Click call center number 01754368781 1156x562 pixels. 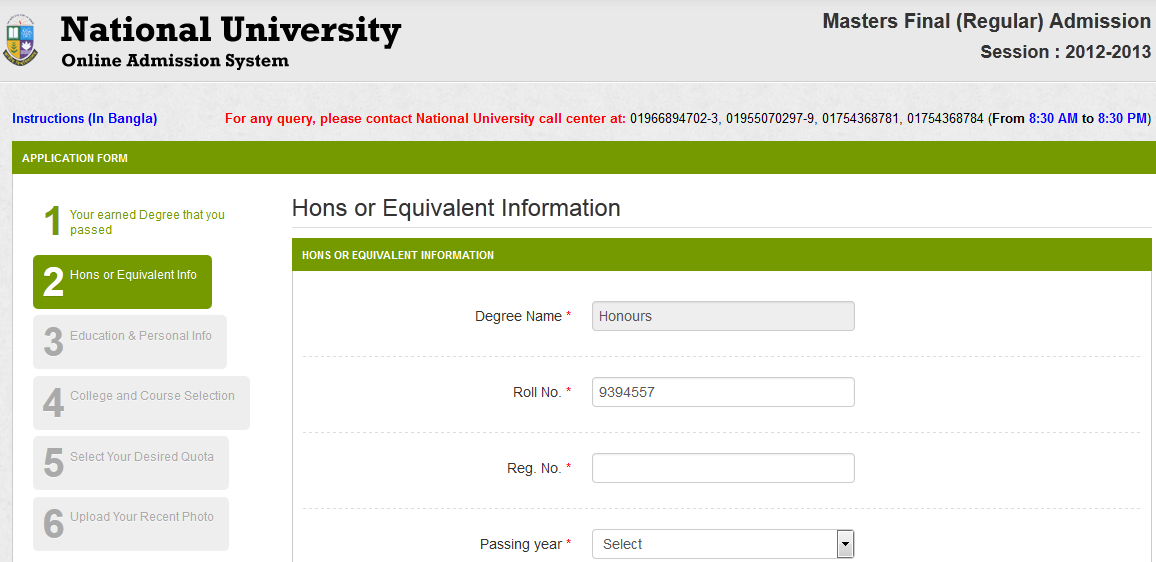[x=862, y=119]
